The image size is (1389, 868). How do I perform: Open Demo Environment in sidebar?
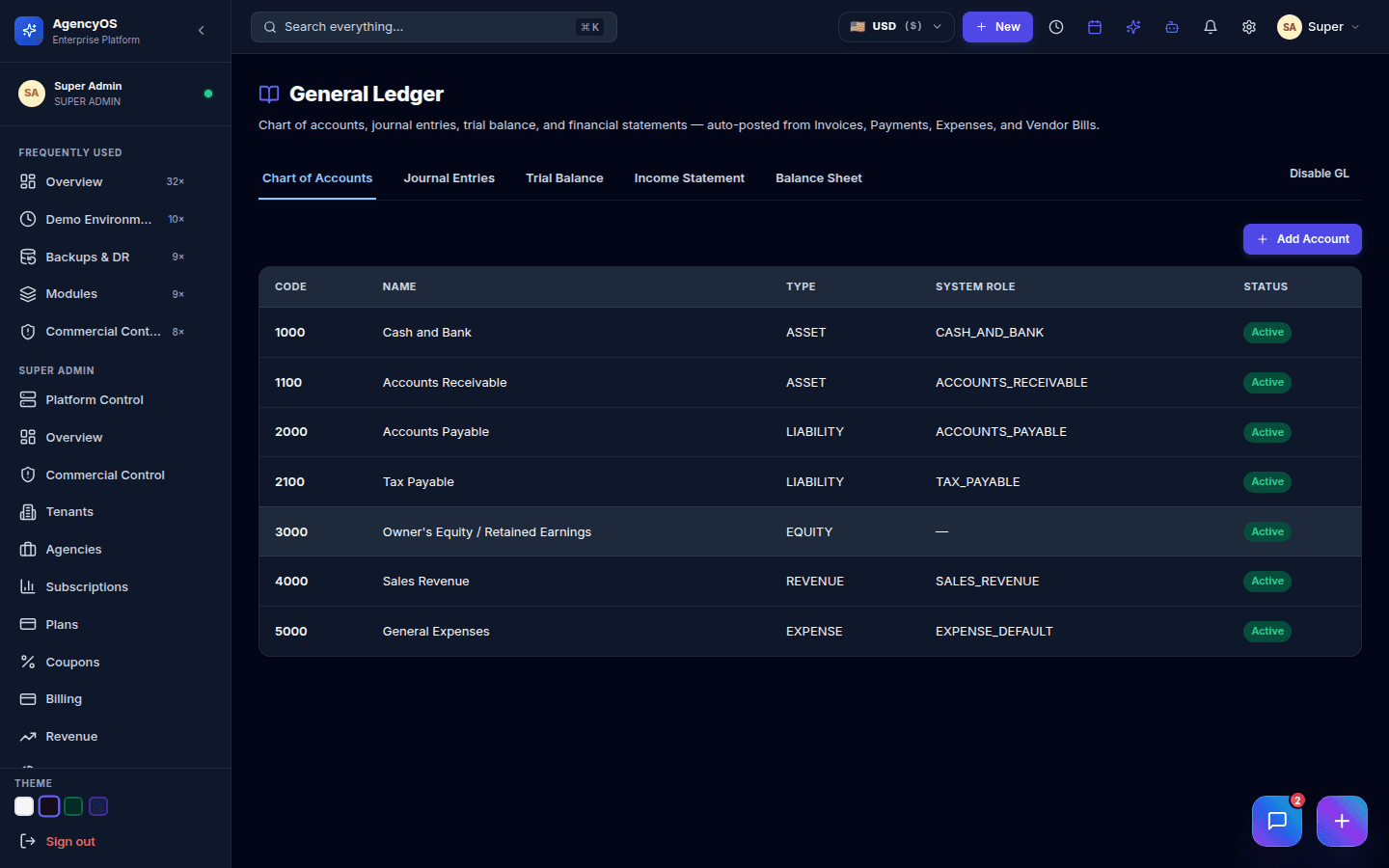click(102, 219)
